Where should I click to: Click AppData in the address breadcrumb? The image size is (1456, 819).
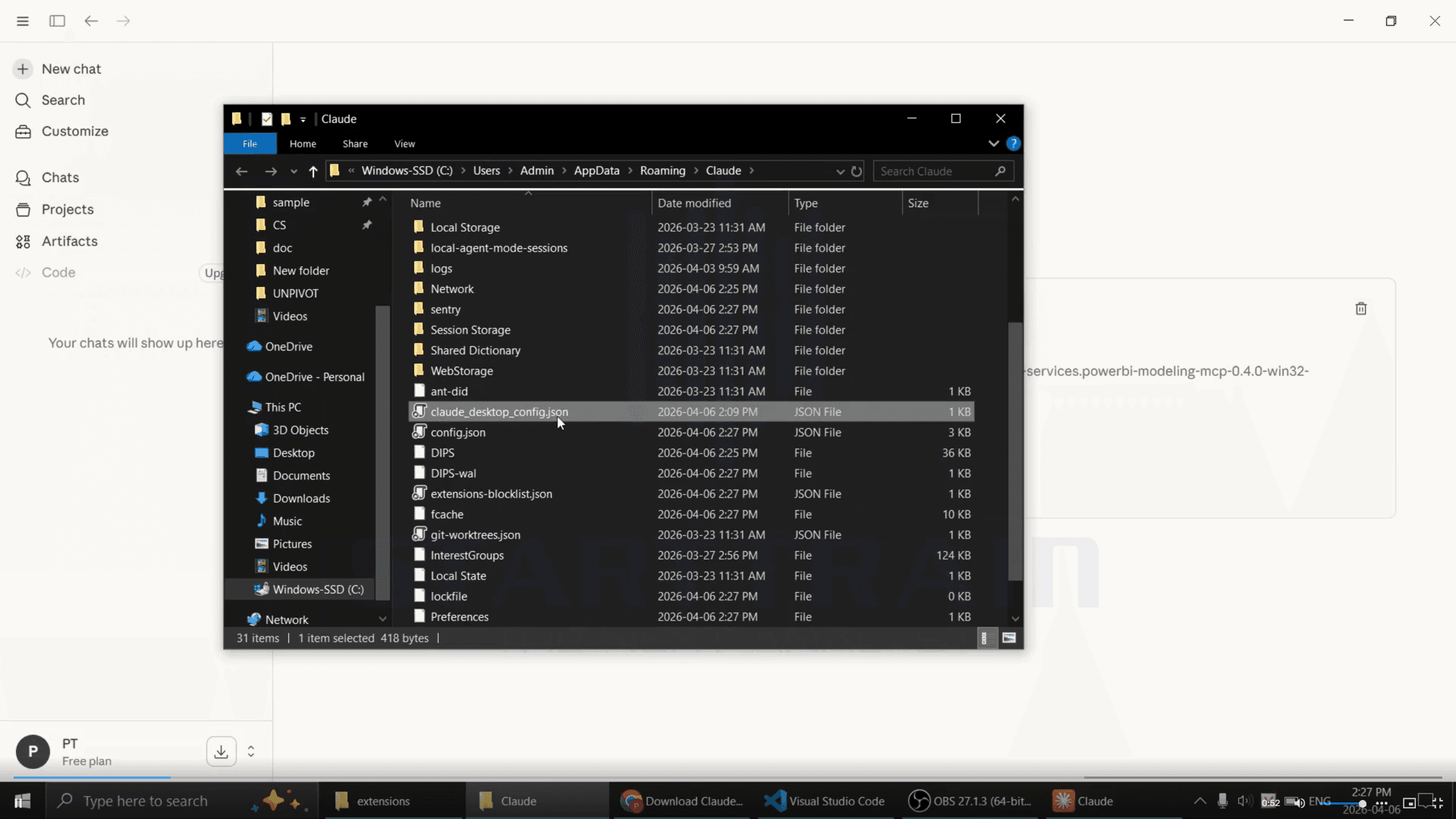point(596,171)
